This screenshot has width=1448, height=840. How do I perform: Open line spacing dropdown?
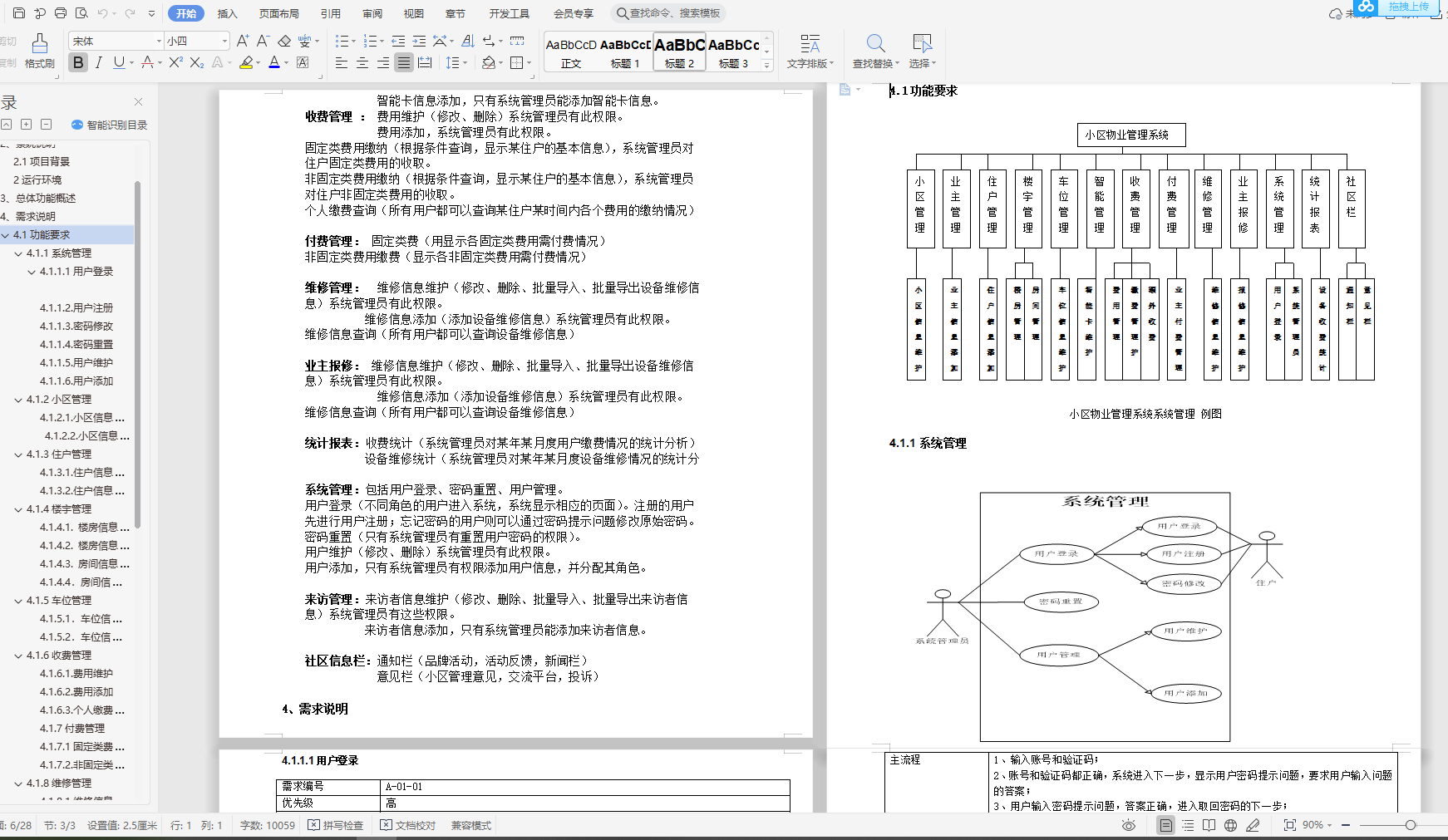pos(464,63)
